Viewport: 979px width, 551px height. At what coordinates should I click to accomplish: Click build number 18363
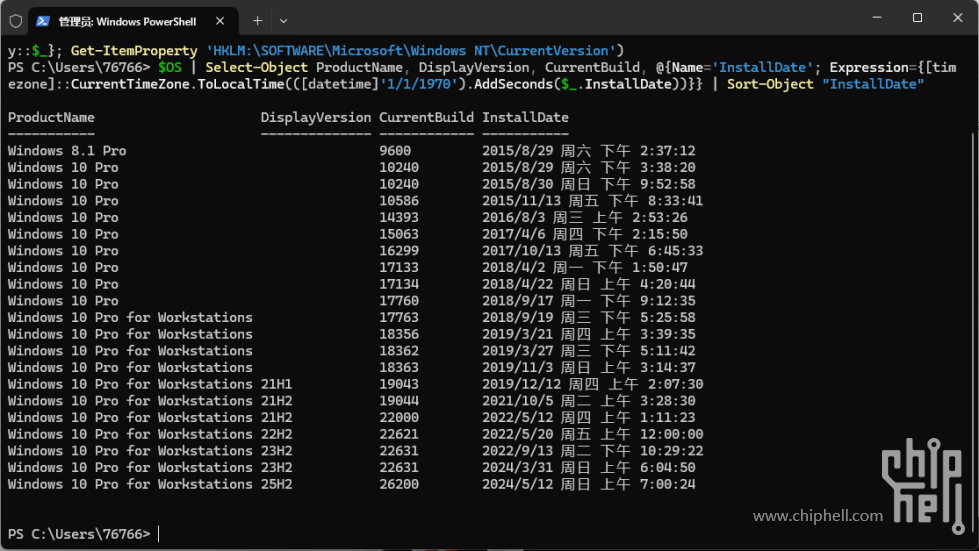tap(399, 368)
